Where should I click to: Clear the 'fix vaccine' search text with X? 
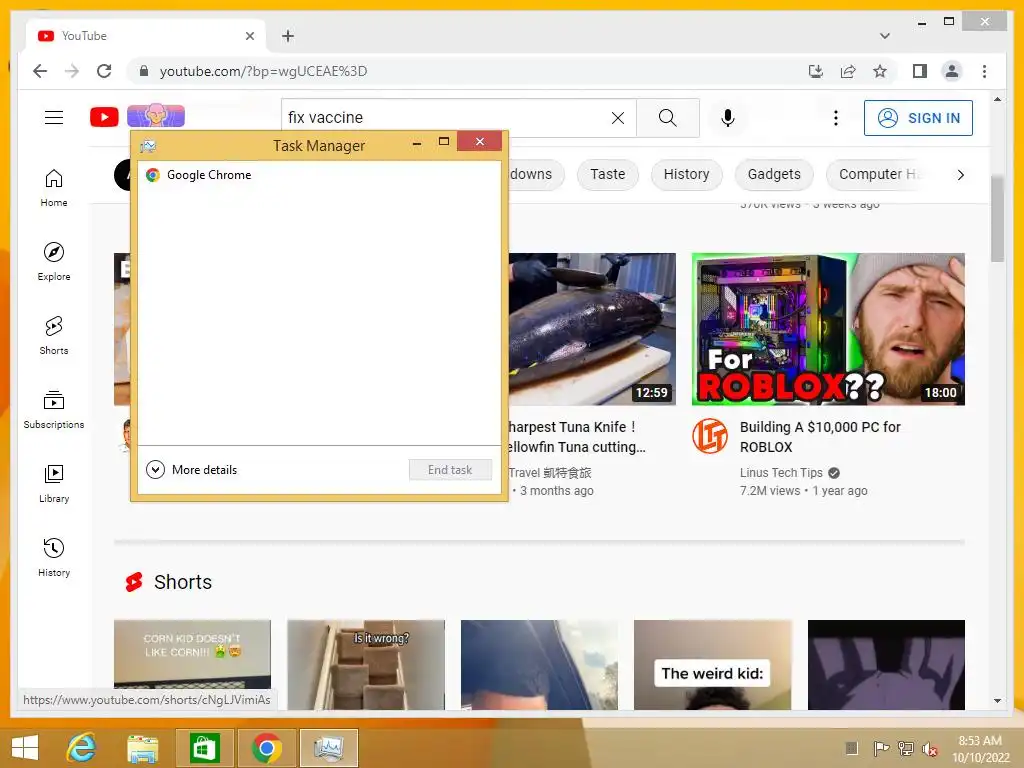pyautogui.click(x=618, y=118)
